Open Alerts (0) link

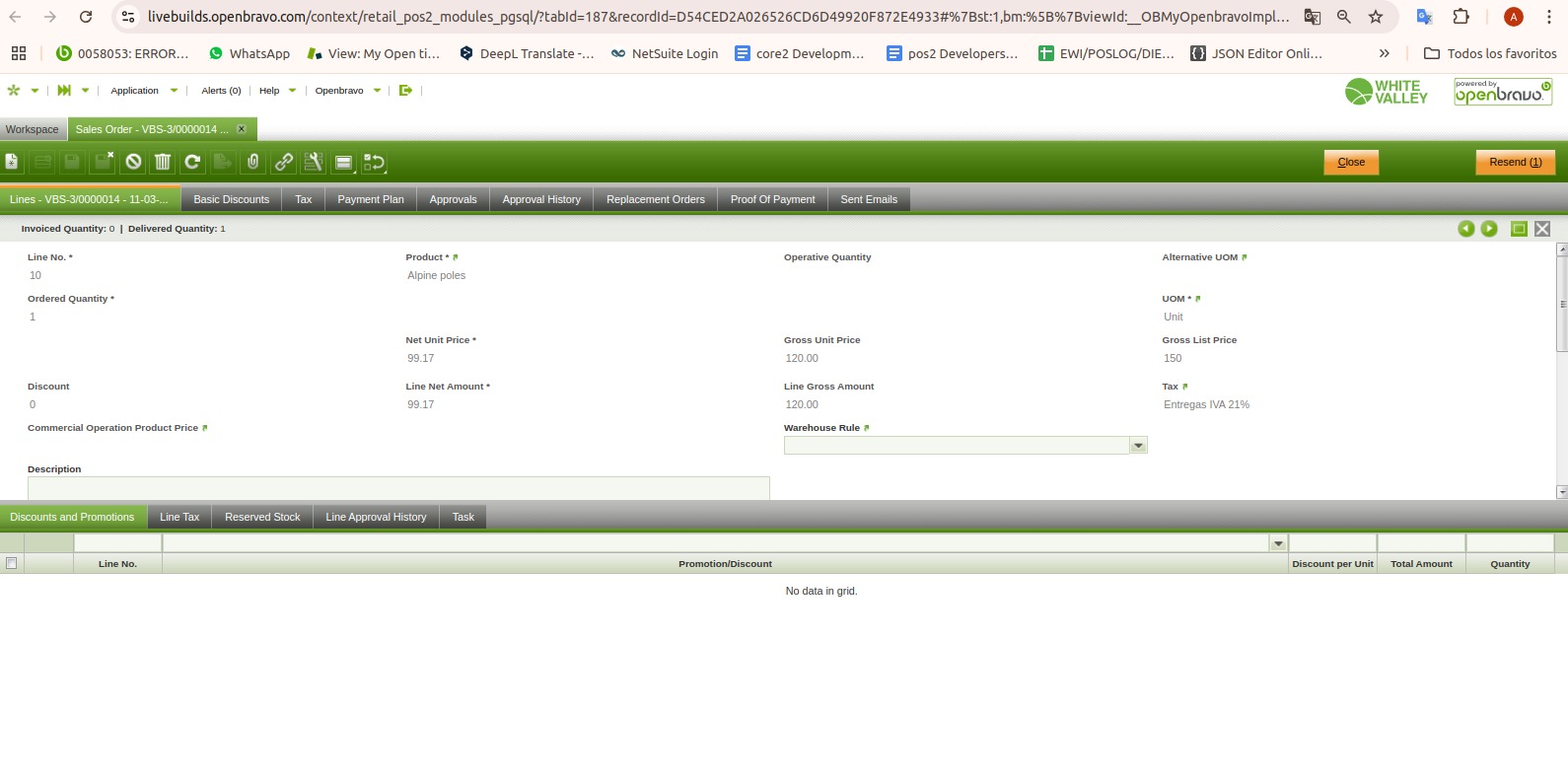point(221,91)
